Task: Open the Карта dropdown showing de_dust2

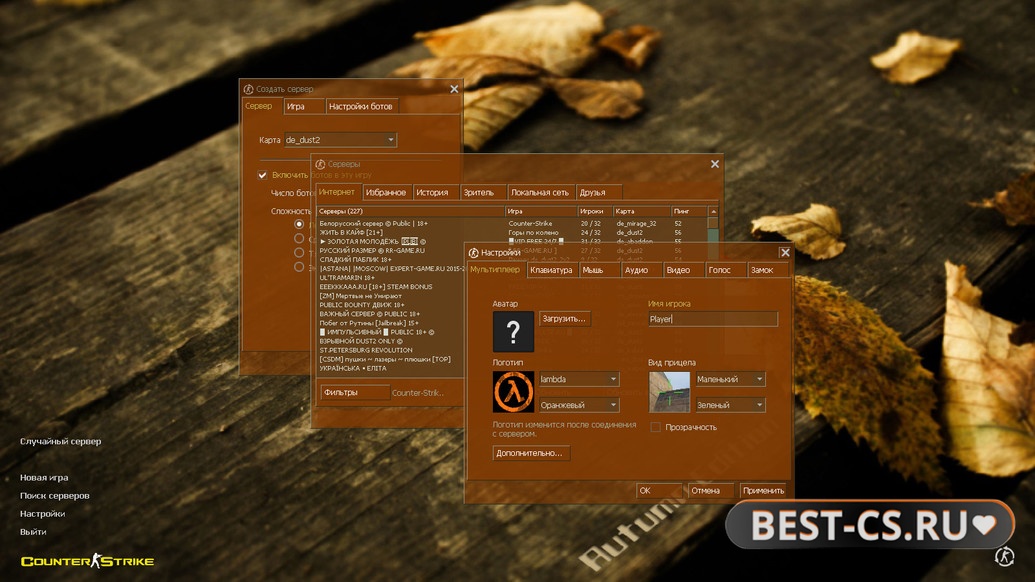Action: (x=341, y=140)
